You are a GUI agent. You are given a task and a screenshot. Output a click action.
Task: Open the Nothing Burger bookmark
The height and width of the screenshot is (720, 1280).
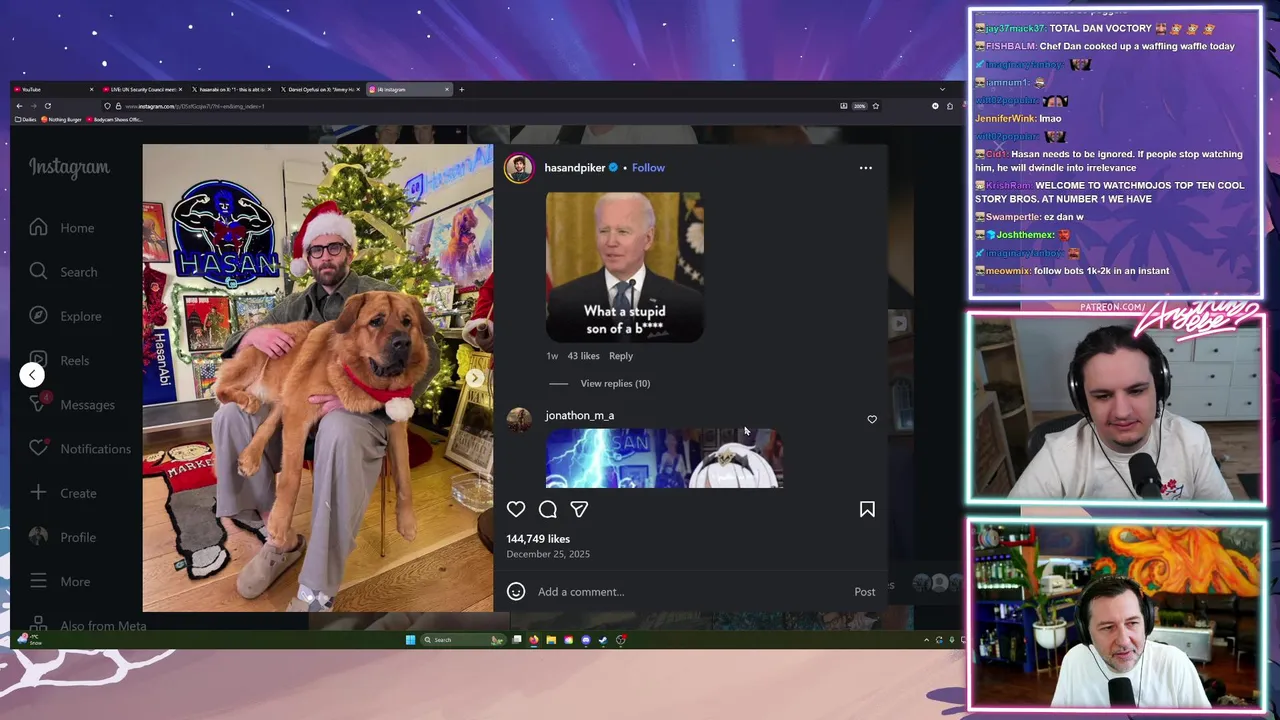pyautogui.click(x=62, y=119)
